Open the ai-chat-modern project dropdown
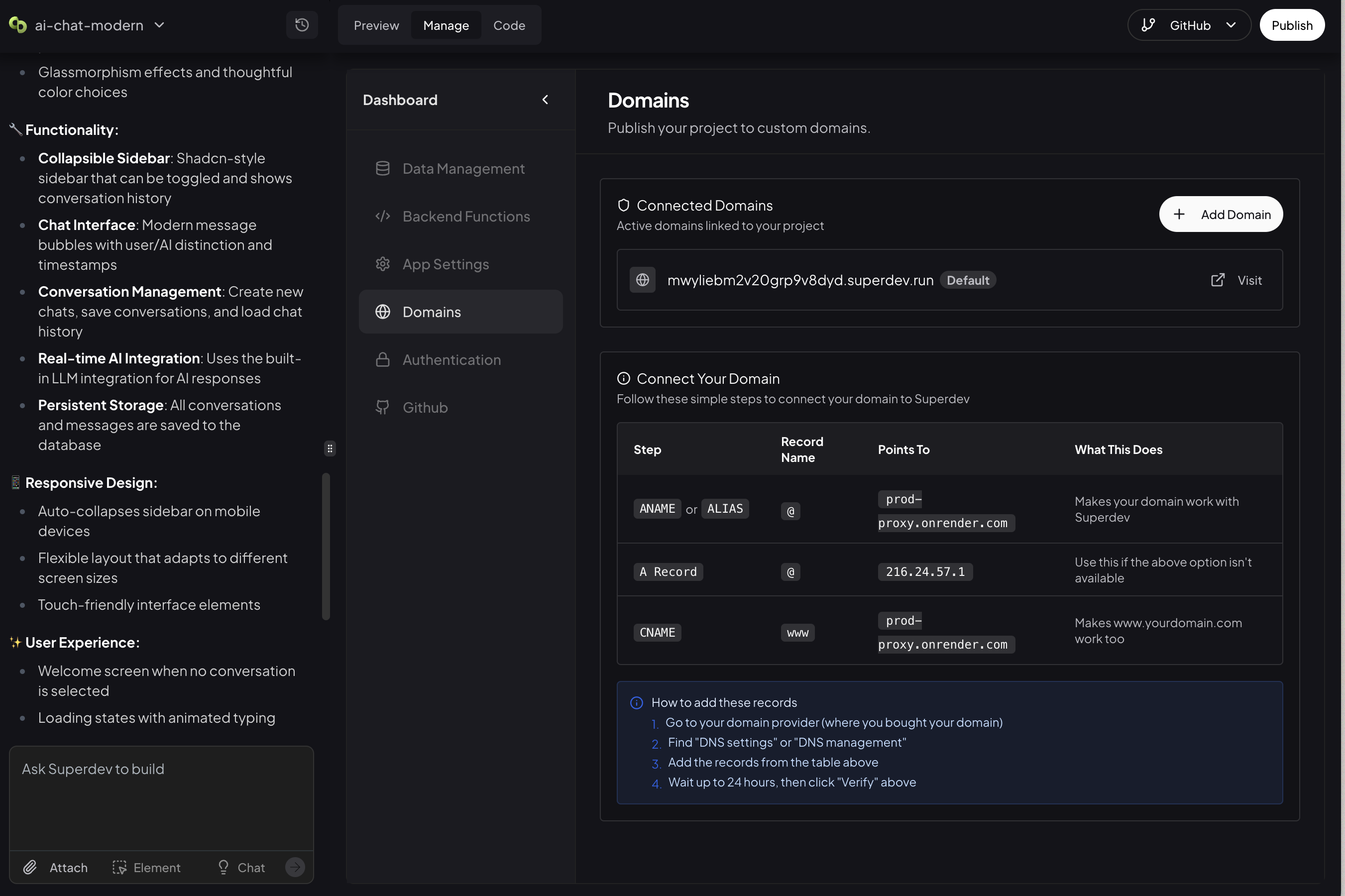The height and width of the screenshot is (896, 1345). point(160,24)
